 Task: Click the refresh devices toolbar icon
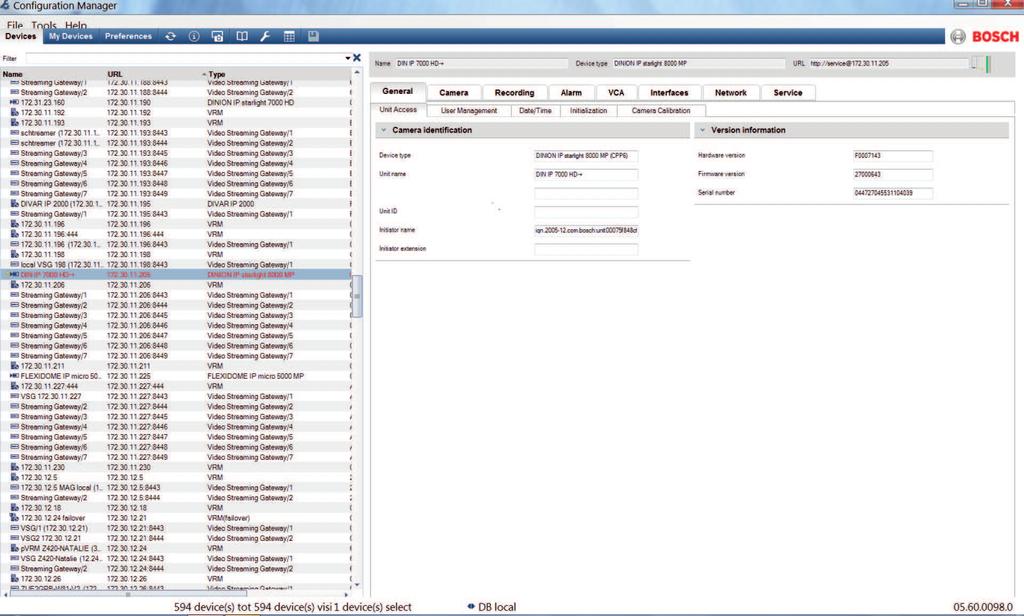click(x=170, y=37)
